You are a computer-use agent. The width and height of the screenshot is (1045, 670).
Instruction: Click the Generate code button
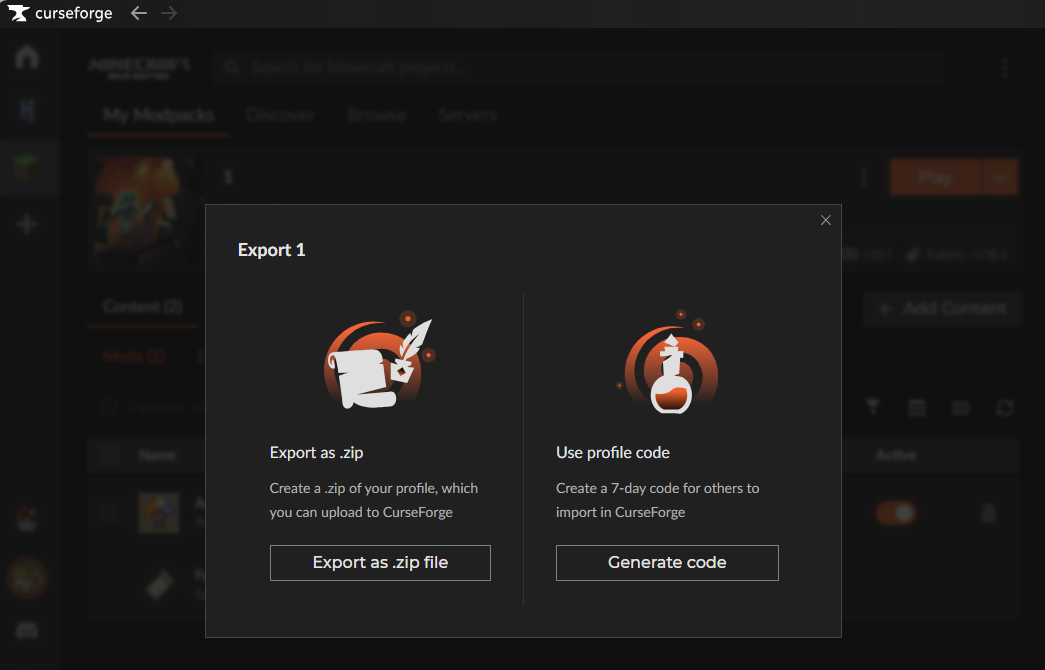coord(667,563)
